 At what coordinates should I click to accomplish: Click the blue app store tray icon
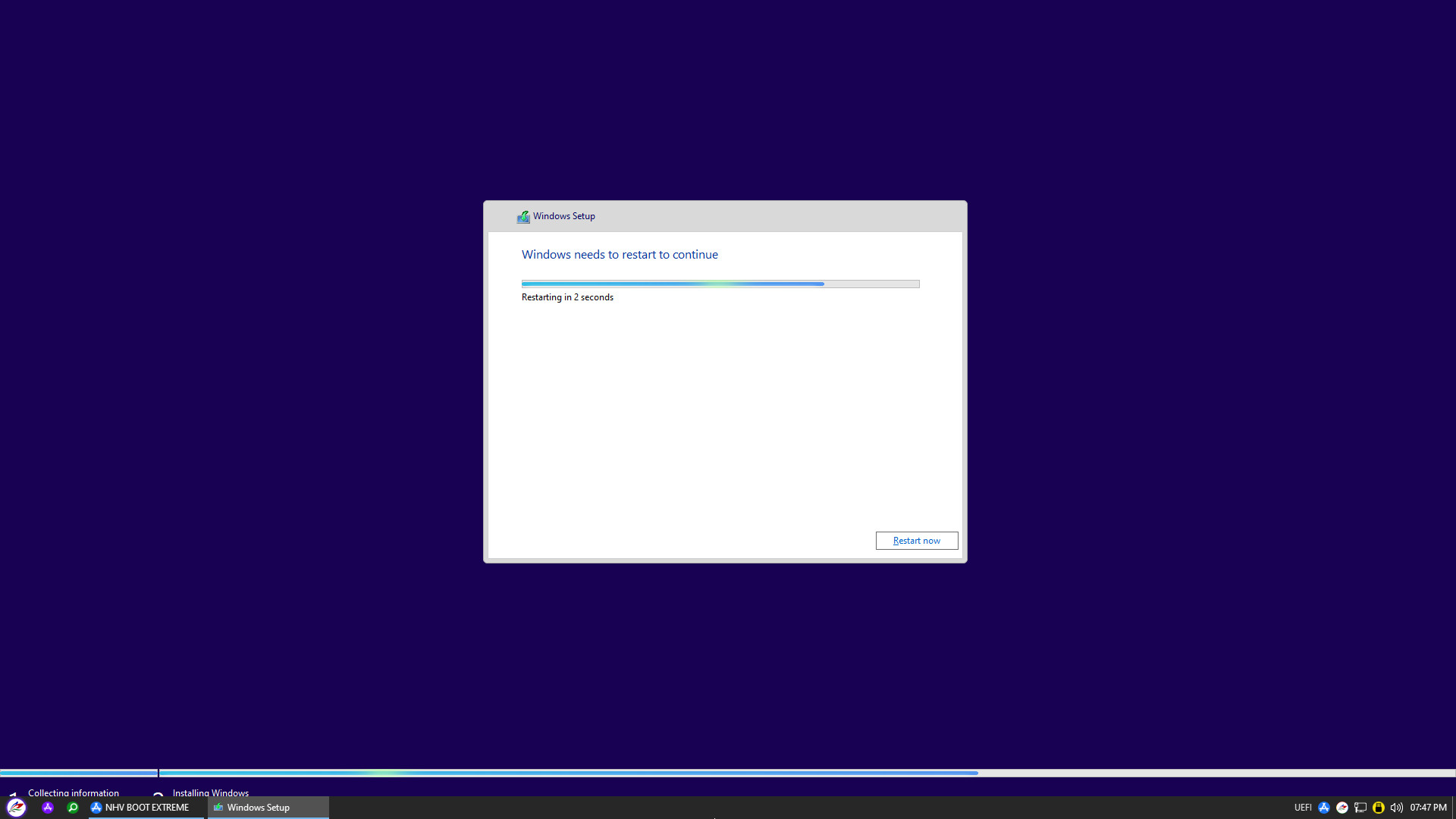1324,808
